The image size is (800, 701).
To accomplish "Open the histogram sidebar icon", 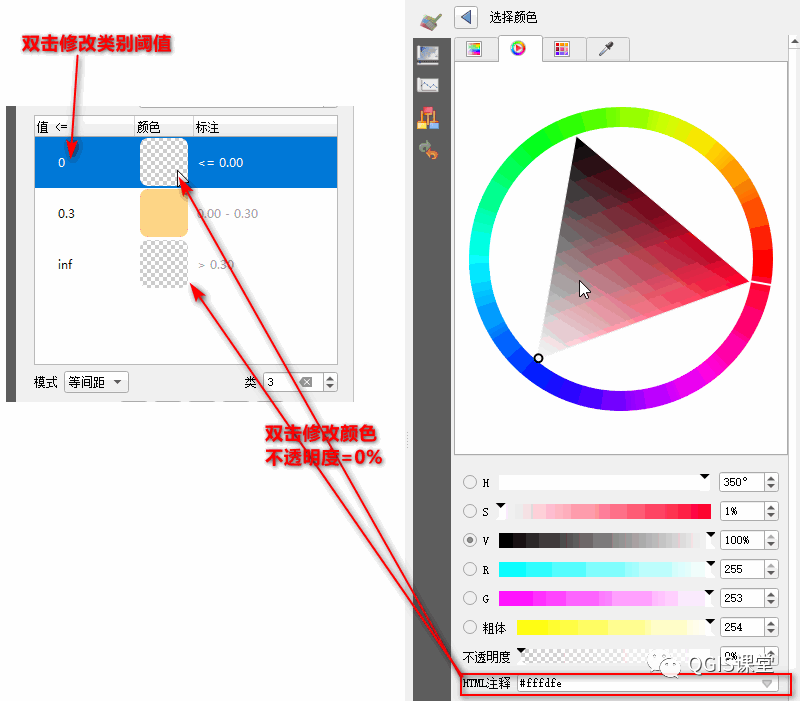I will click(x=428, y=85).
